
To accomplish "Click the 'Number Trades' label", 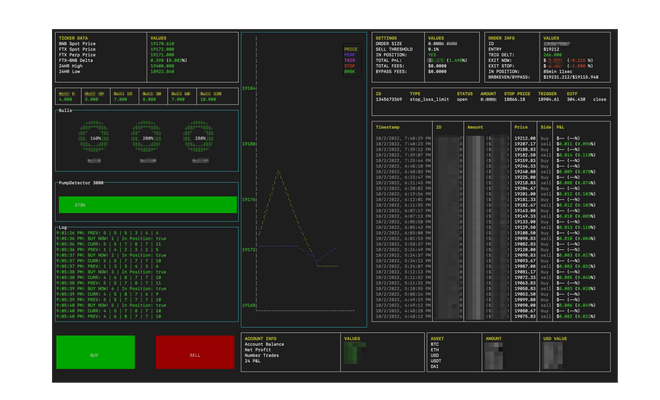I will tap(261, 355).
